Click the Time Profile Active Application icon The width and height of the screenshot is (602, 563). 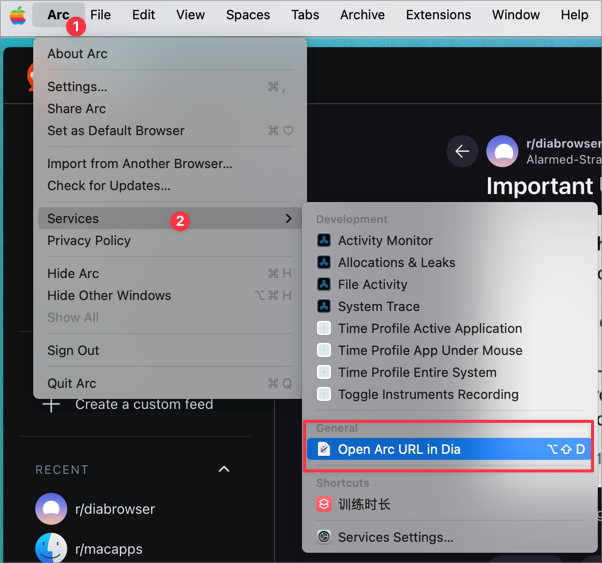tap(324, 328)
